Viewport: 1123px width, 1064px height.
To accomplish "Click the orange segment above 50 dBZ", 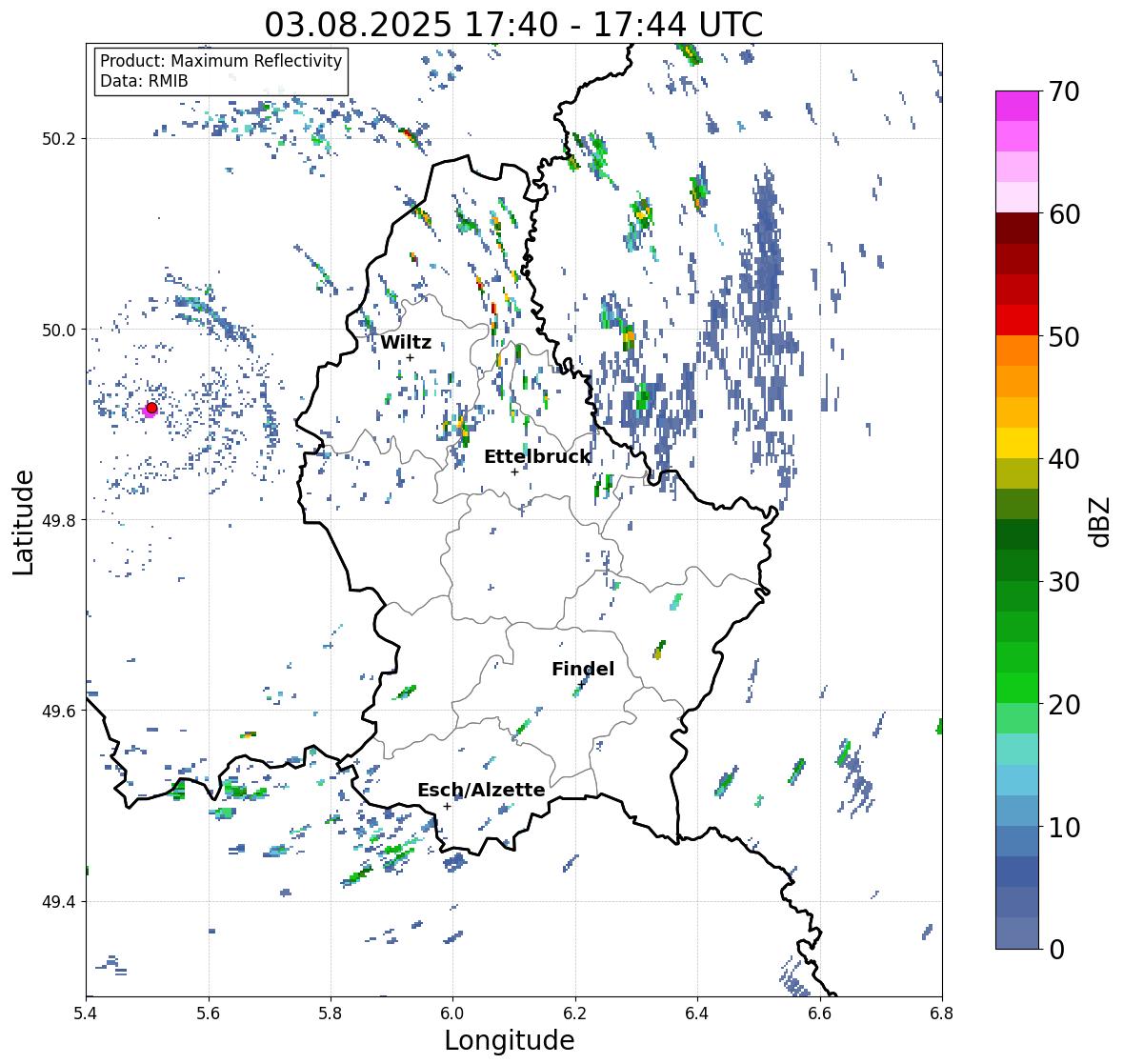I will (1017, 351).
